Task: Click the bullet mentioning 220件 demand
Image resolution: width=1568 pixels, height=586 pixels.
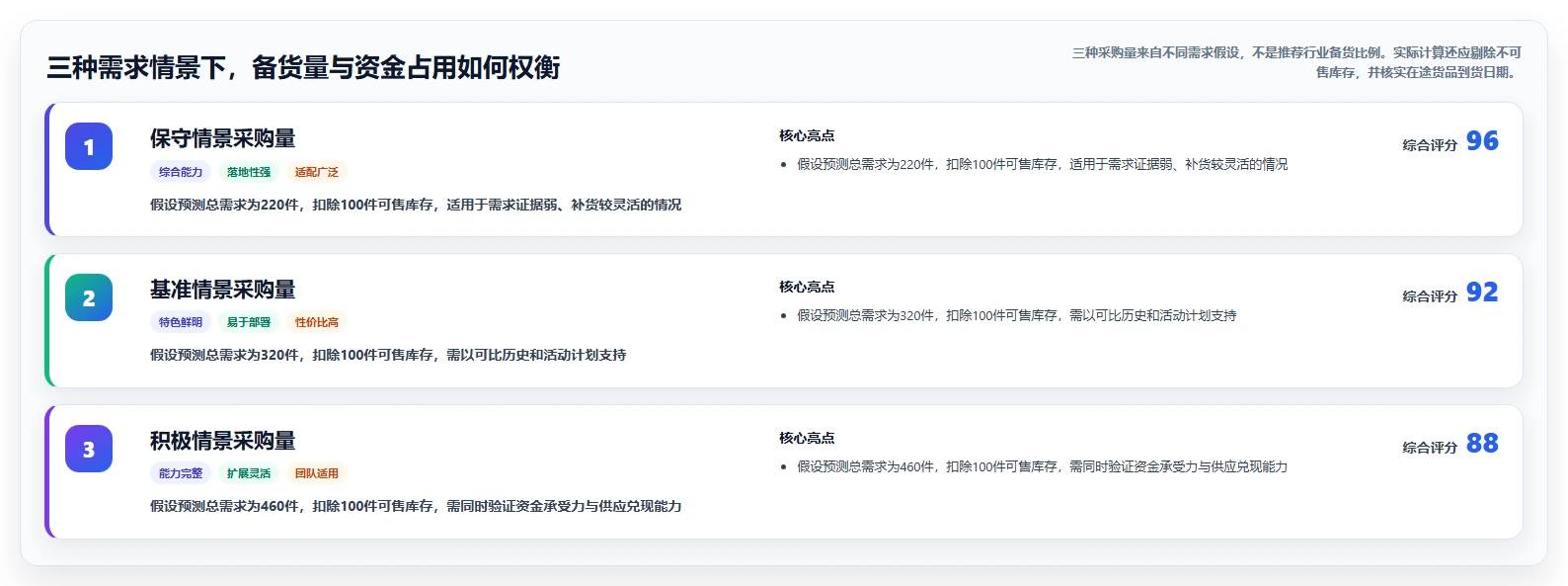Action: tap(1042, 164)
